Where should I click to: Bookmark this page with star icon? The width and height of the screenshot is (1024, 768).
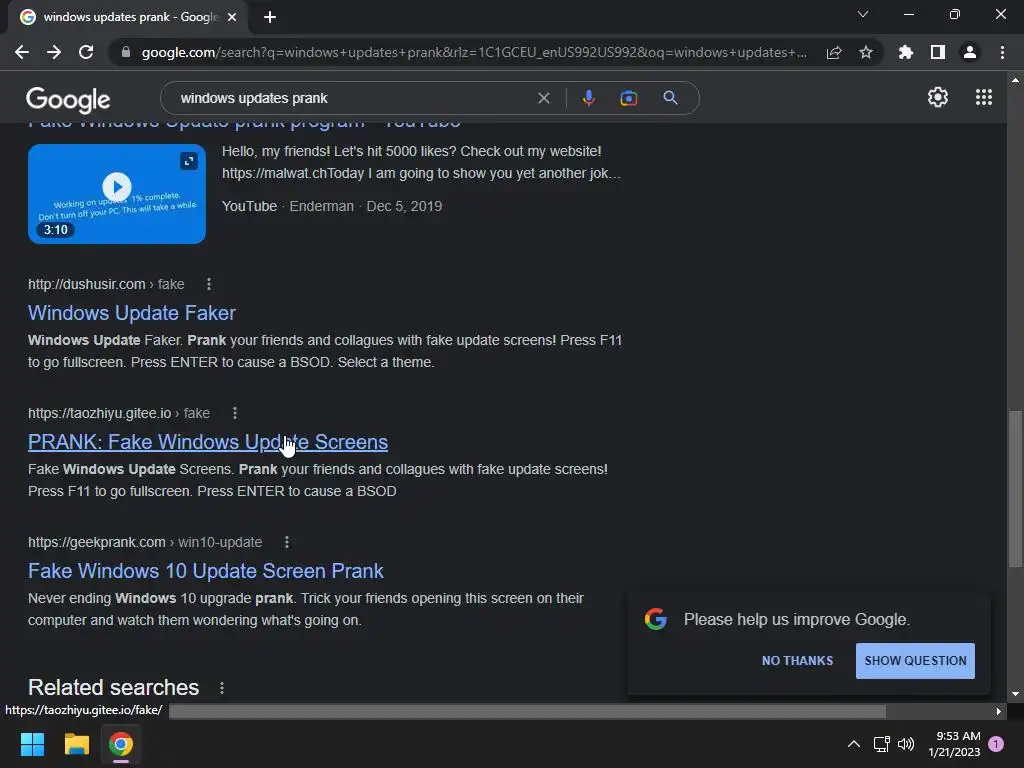pos(866,52)
